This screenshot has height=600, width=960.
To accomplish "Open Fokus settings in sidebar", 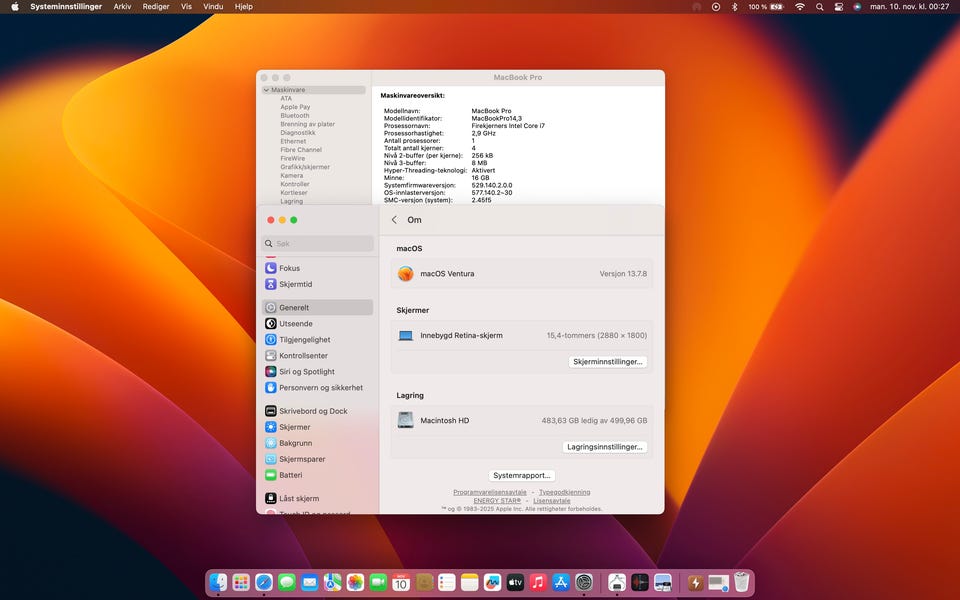I will pos(289,268).
